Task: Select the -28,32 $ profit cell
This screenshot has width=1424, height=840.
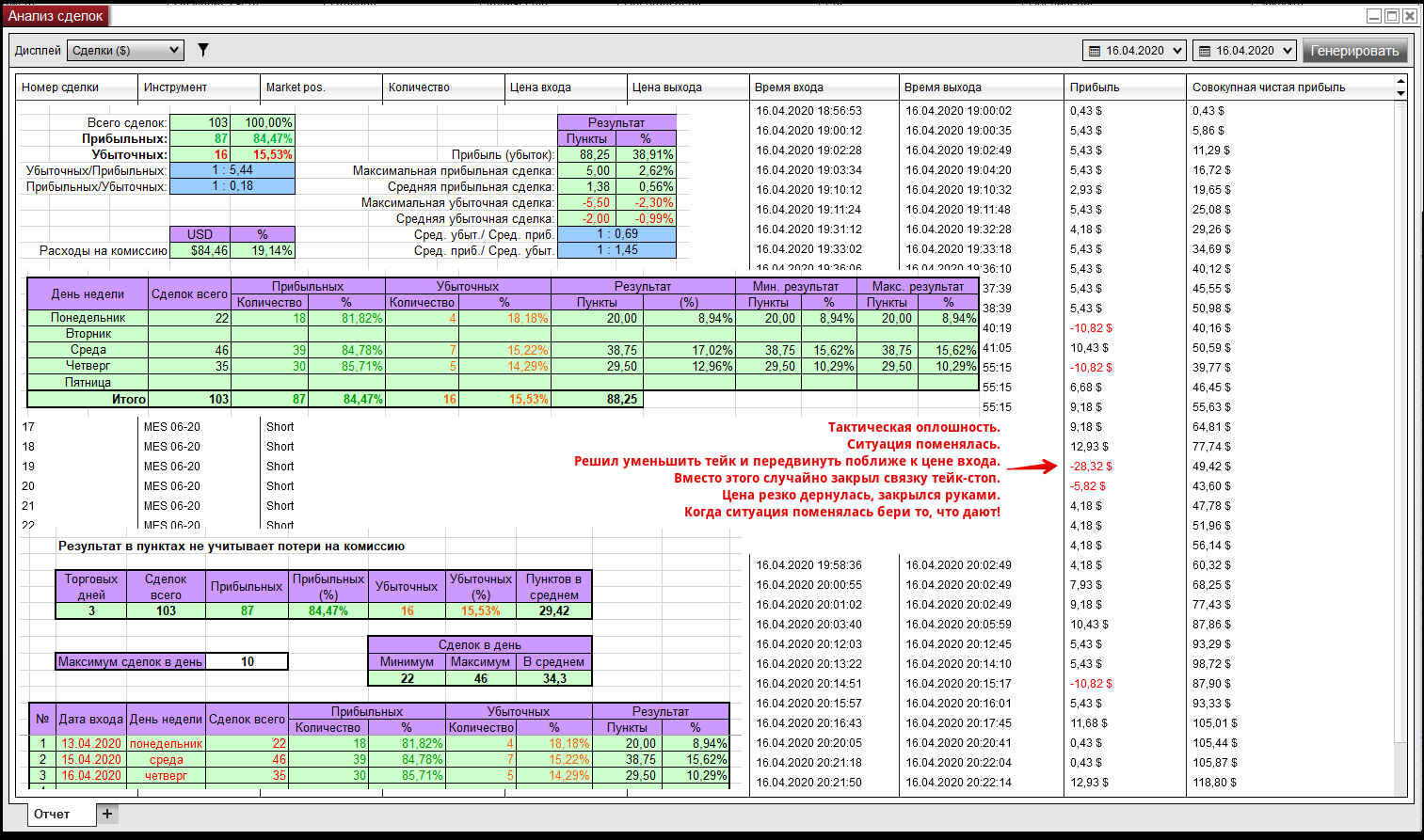Action: [1091, 467]
